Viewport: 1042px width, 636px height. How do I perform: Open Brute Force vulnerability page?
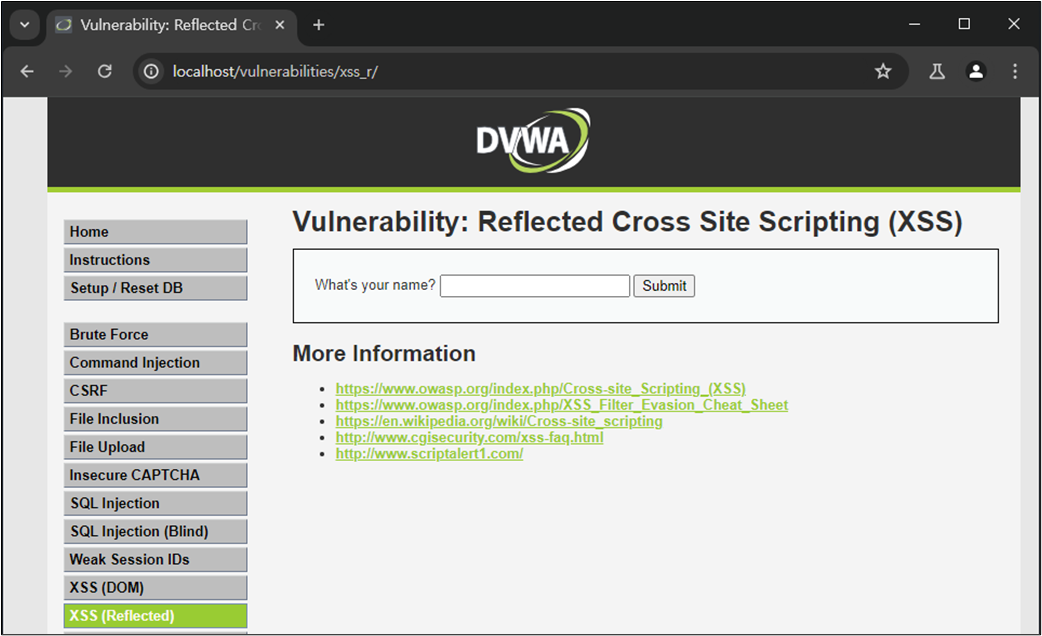(156, 334)
